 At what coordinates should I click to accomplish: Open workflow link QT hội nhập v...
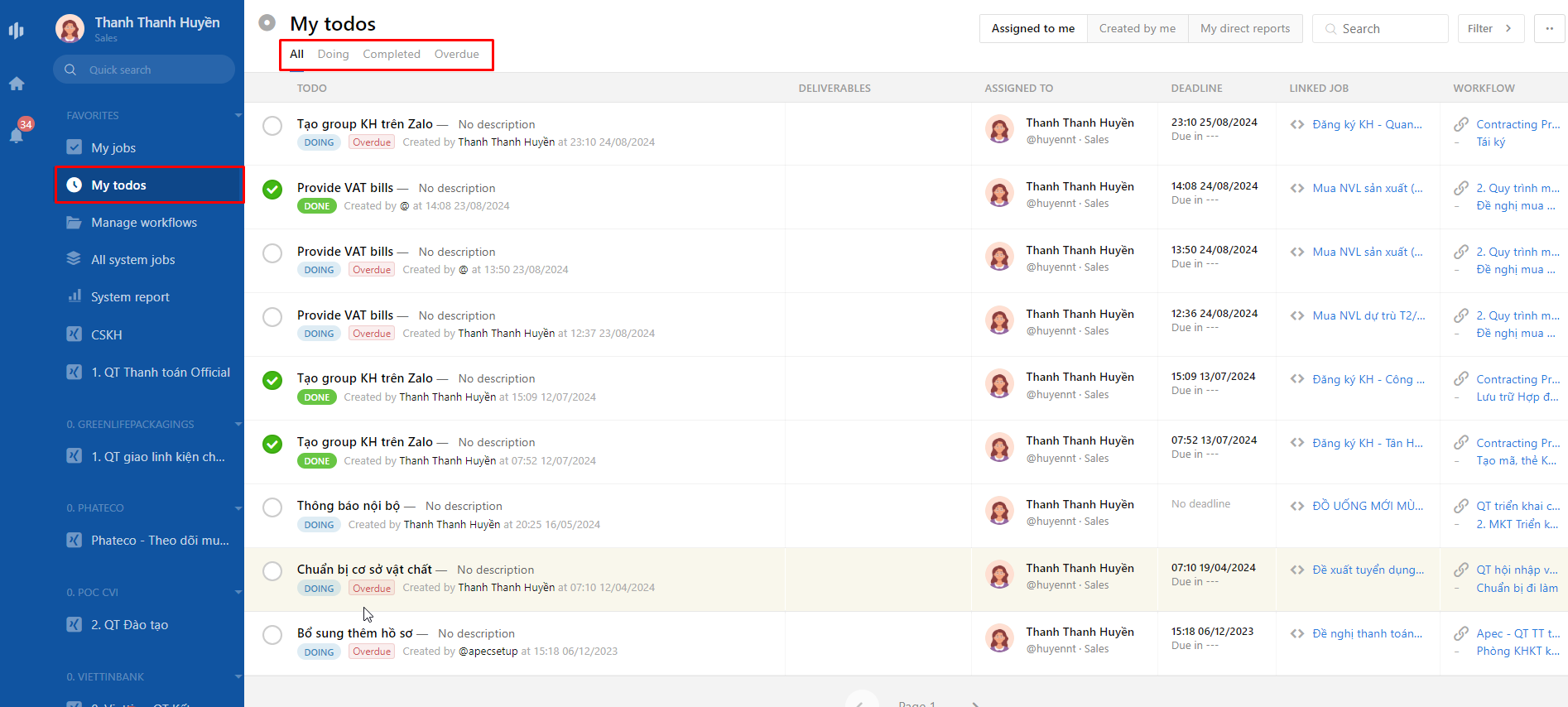pyautogui.click(x=1517, y=570)
